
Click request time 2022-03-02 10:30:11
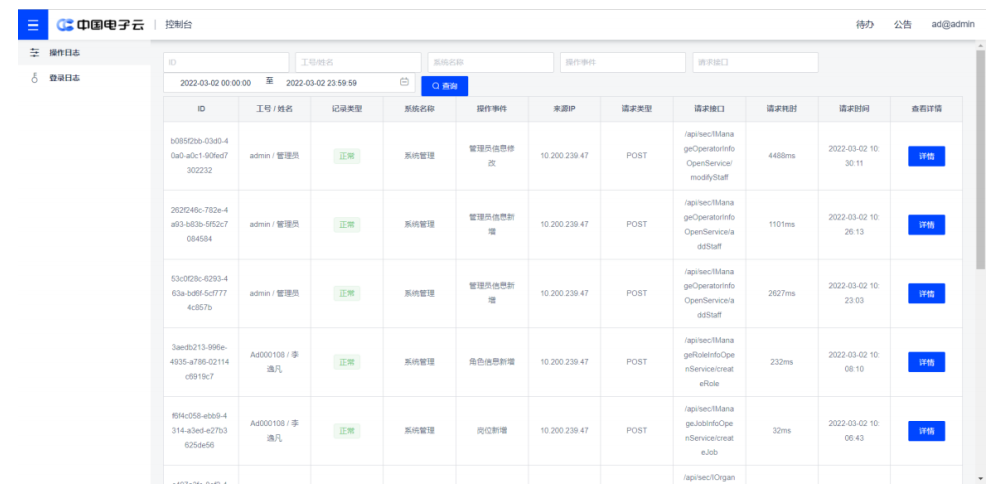tap(854, 155)
